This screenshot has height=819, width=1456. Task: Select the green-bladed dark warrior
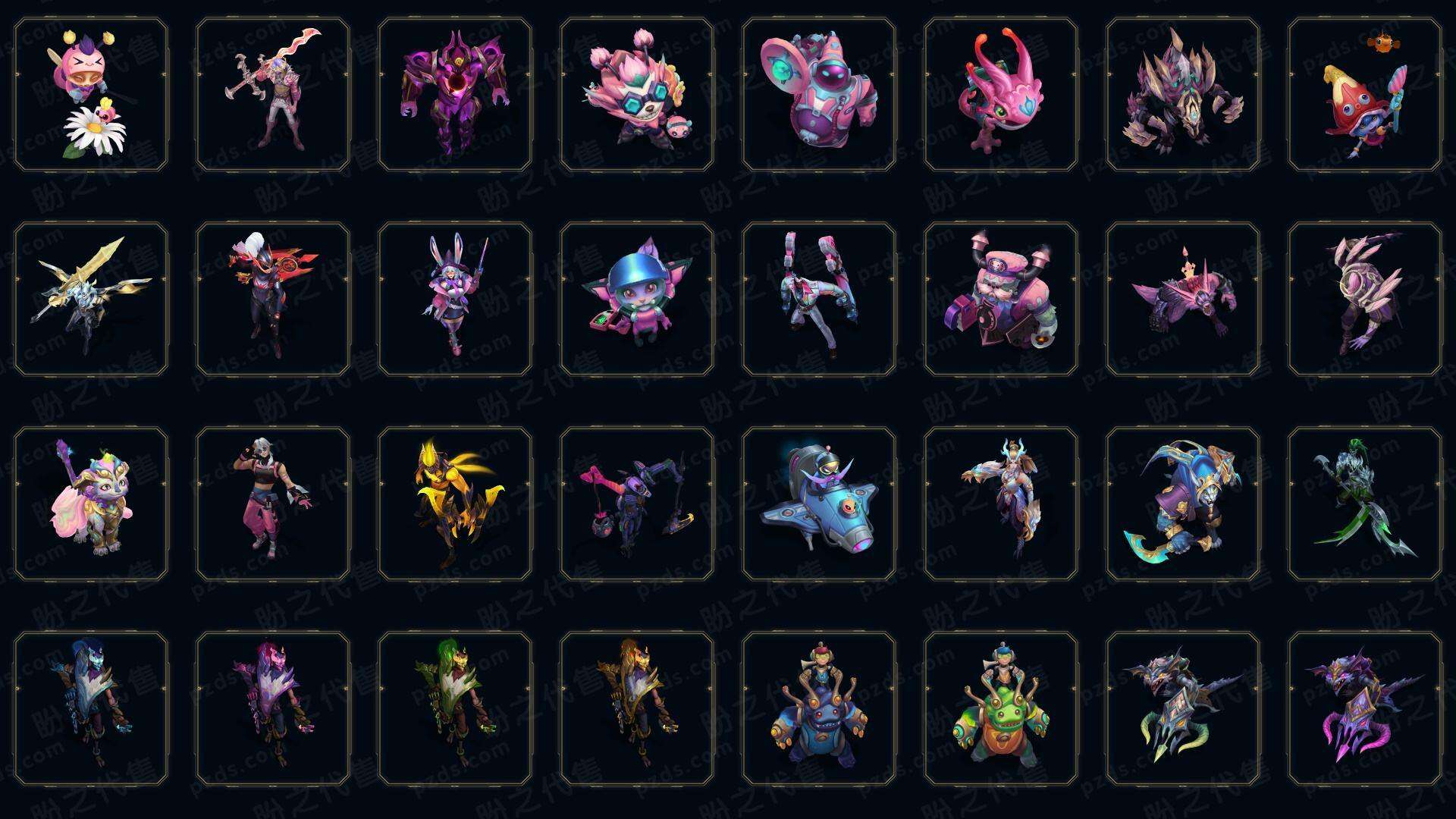[x=1365, y=504]
